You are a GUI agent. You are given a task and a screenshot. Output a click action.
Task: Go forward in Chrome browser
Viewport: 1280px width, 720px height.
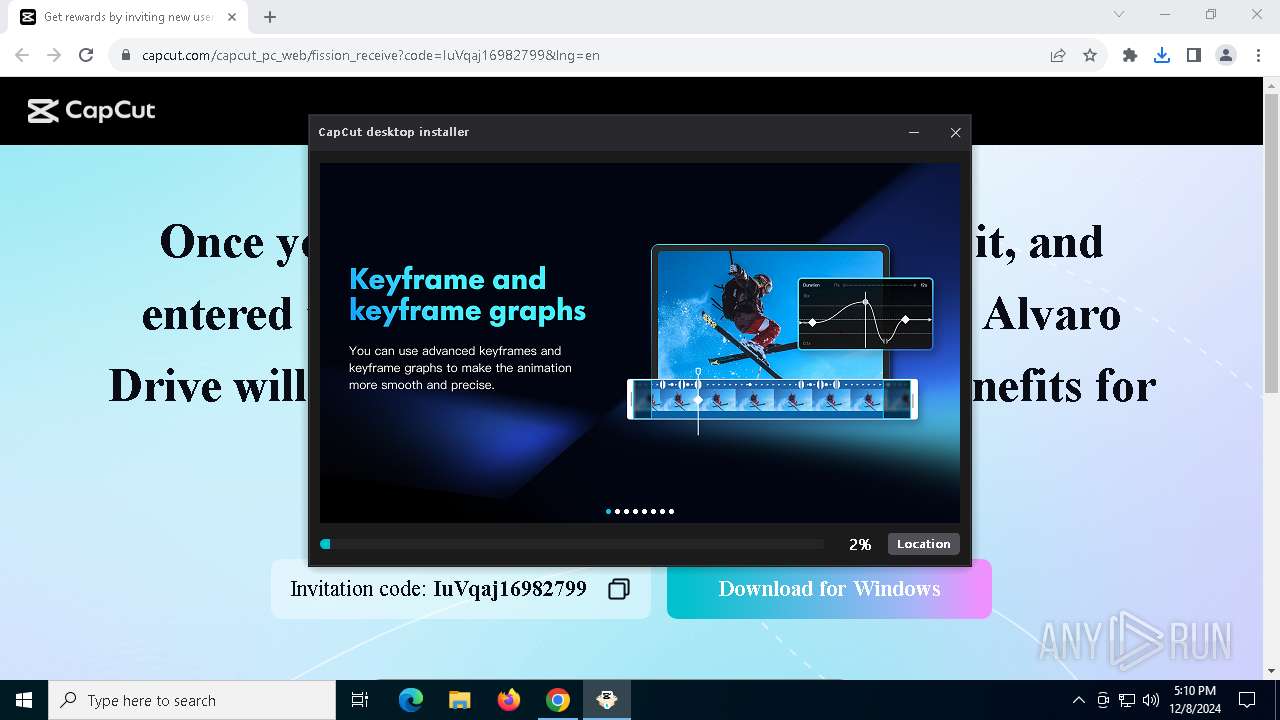pyautogui.click(x=54, y=55)
